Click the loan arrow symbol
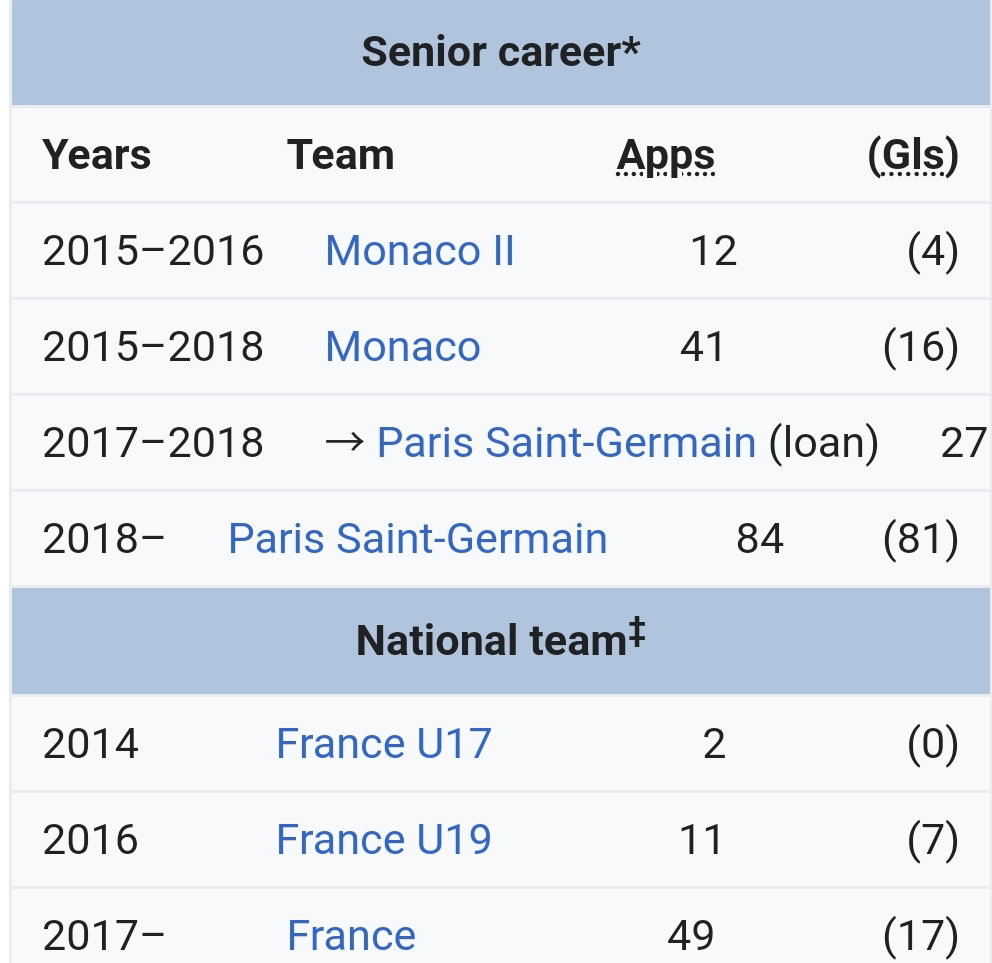The height and width of the screenshot is (963, 992). point(345,442)
